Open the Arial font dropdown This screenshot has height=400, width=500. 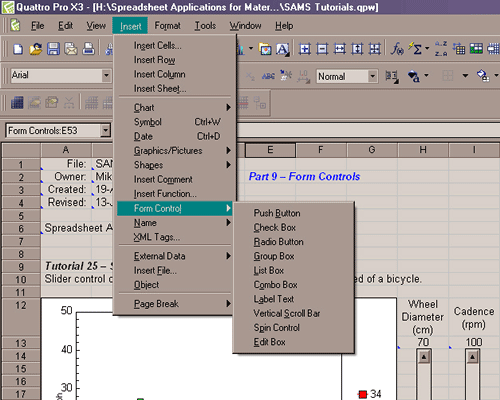point(106,76)
